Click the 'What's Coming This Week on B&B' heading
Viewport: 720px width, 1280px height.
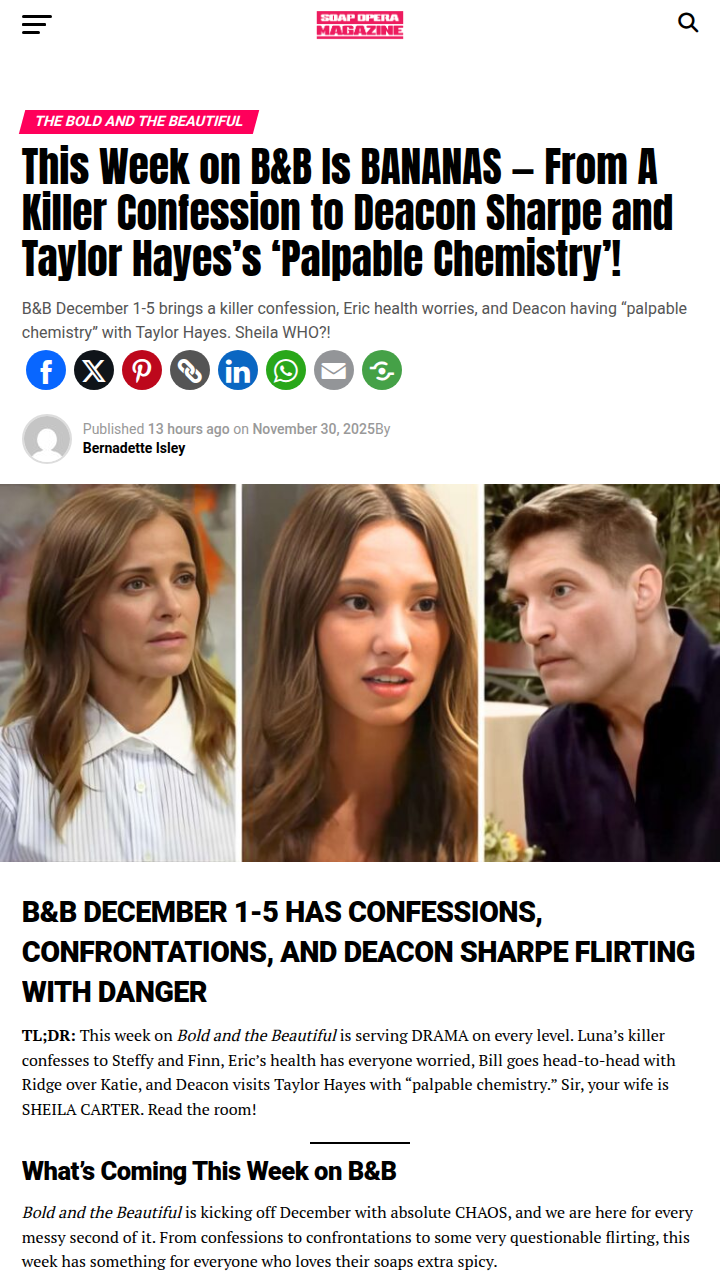tap(210, 1171)
